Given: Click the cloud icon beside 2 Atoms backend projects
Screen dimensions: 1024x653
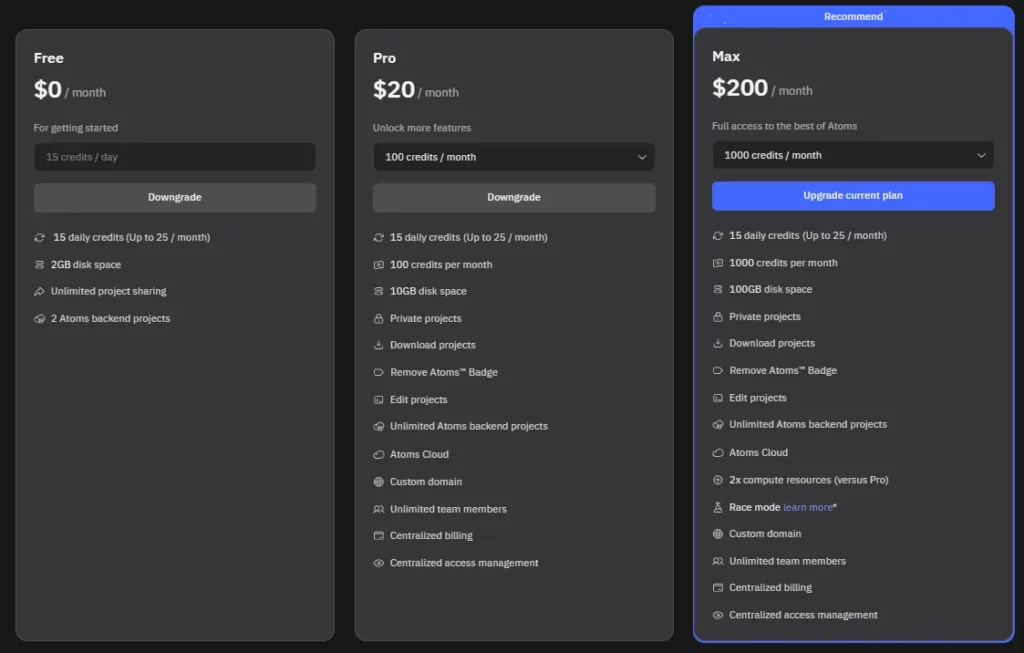Looking at the screenshot, I should point(39,319).
